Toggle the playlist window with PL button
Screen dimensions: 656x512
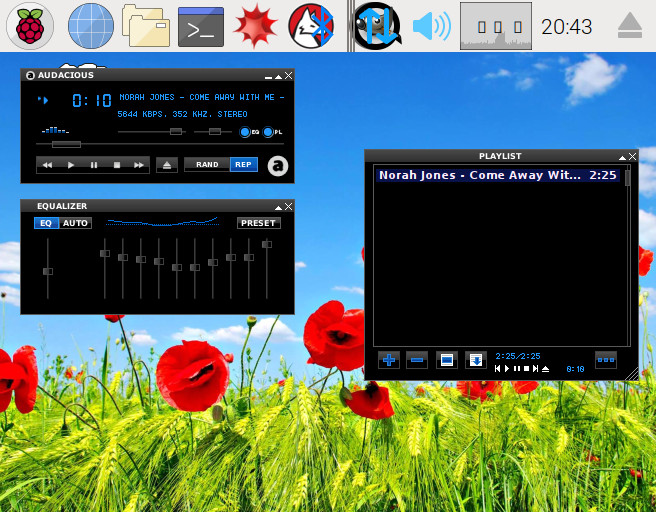pos(270,132)
